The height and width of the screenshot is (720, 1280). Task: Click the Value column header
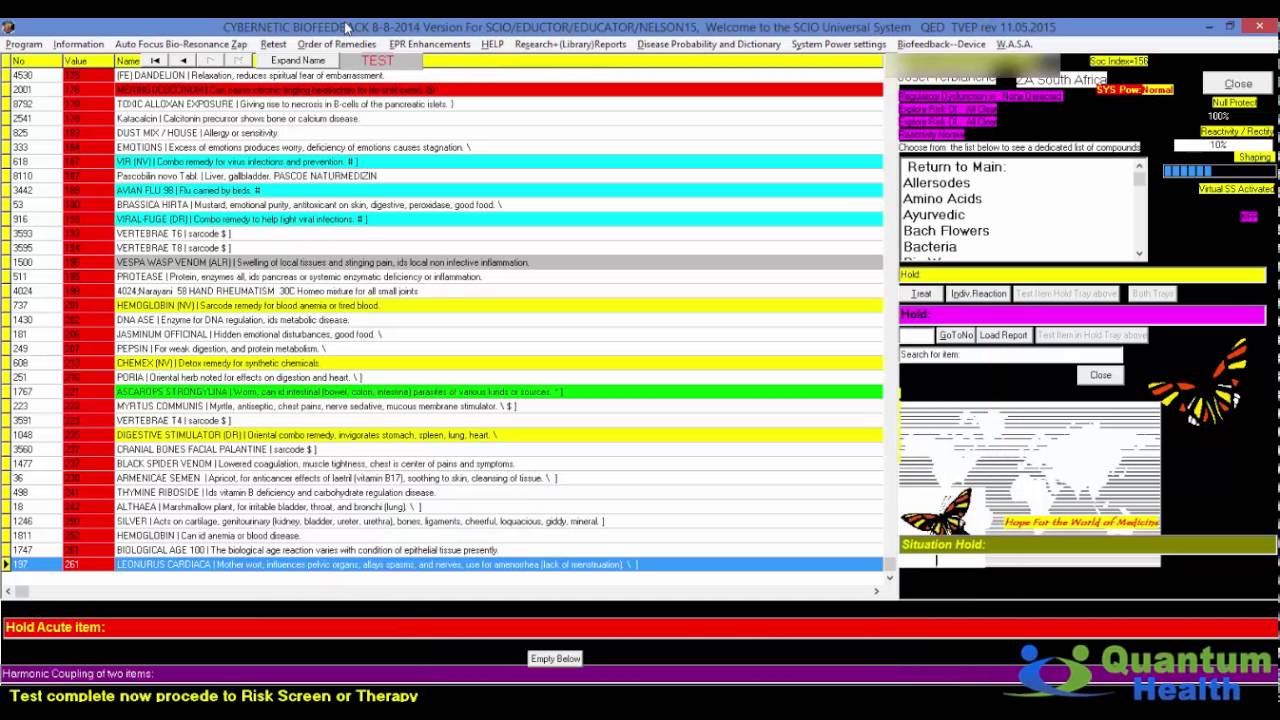pyautogui.click(x=87, y=61)
